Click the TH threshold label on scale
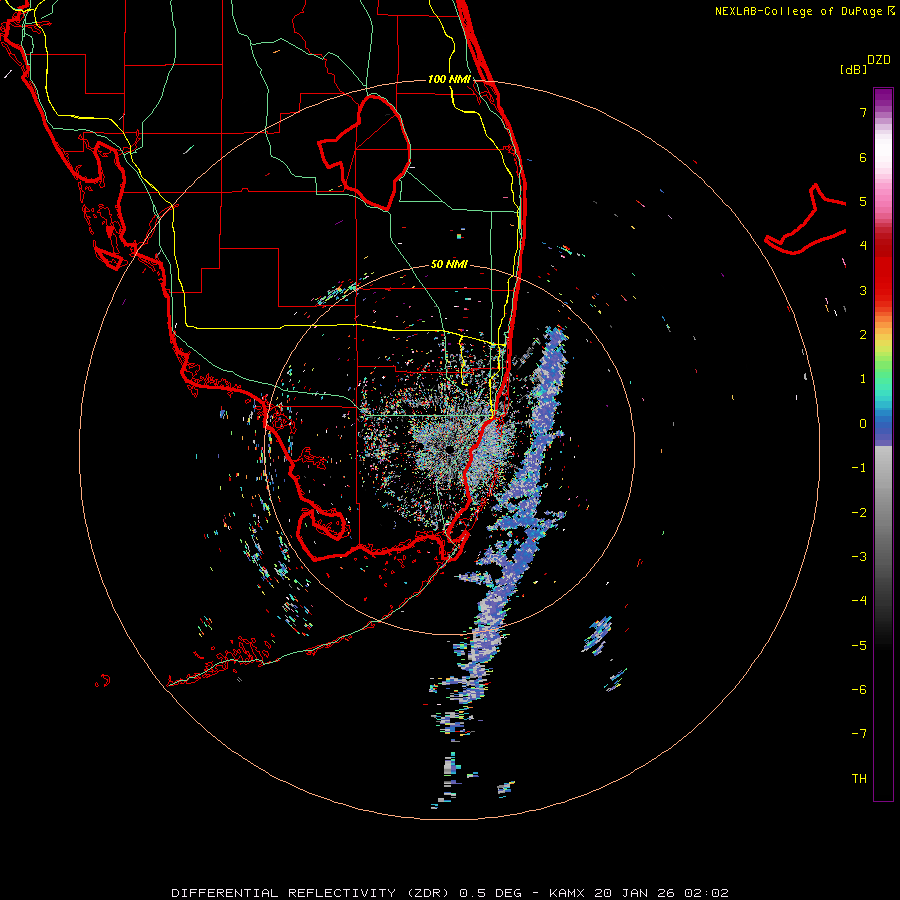 click(x=859, y=778)
